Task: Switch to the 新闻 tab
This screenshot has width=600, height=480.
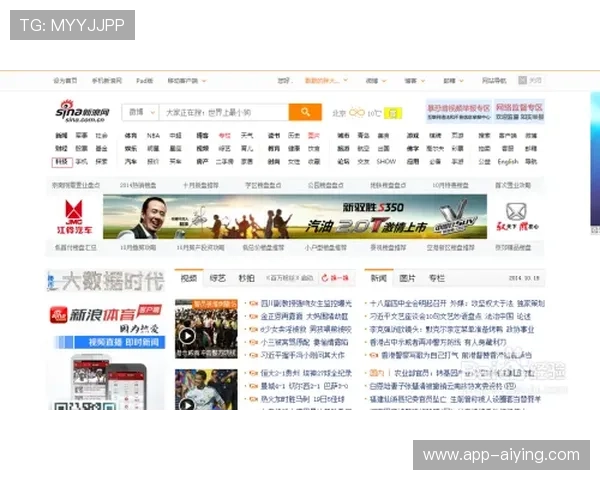Action: 378,278
